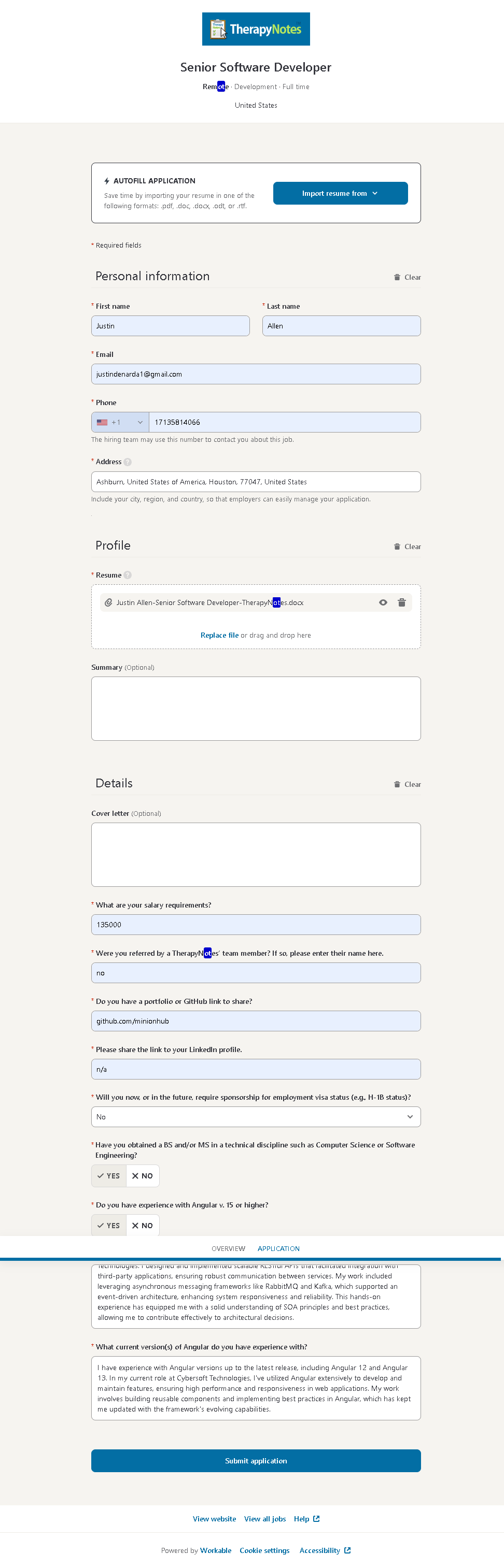504x1568 pixels.
Task: Open the Import resume from dropdown
Action: click(340, 193)
